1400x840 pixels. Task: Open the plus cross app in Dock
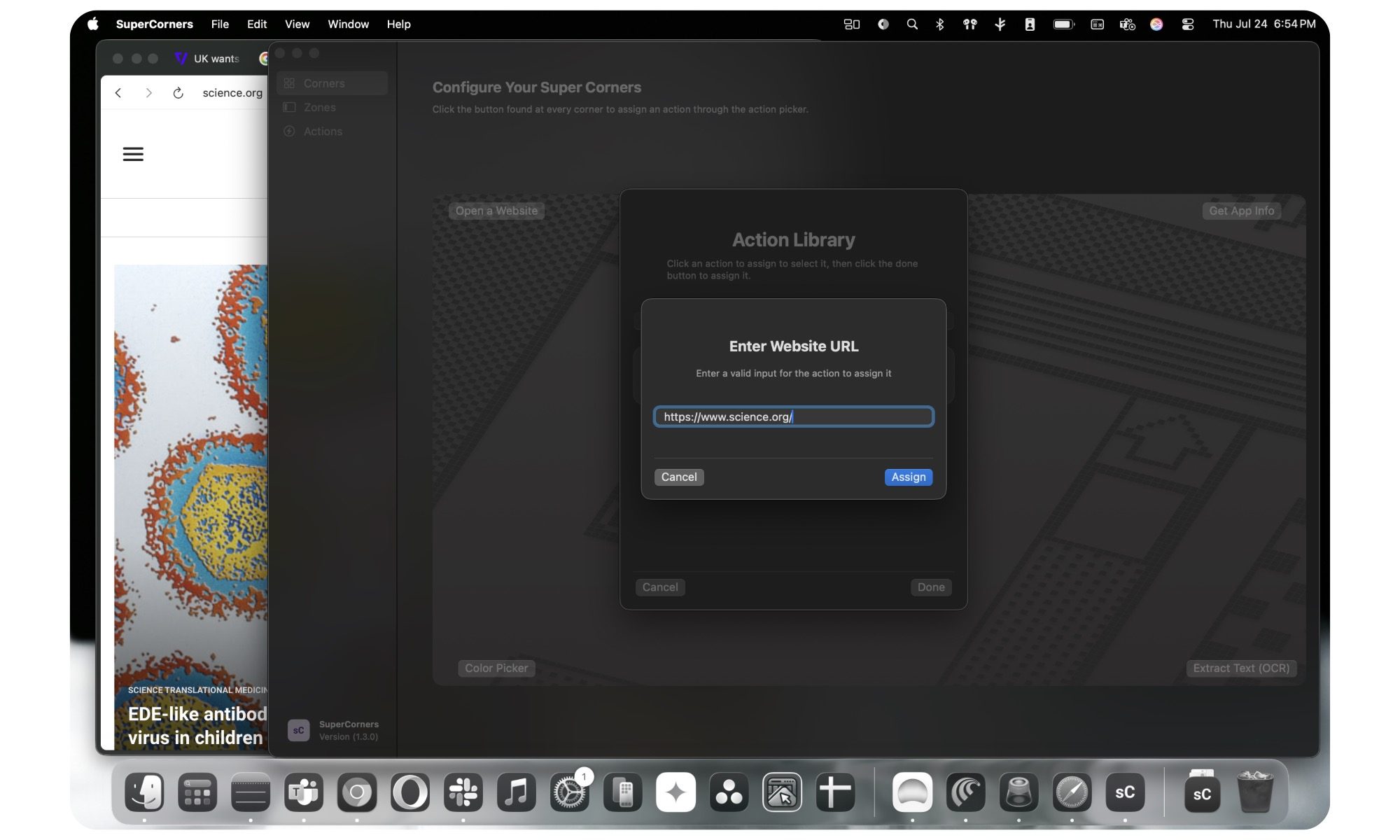point(835,792)
